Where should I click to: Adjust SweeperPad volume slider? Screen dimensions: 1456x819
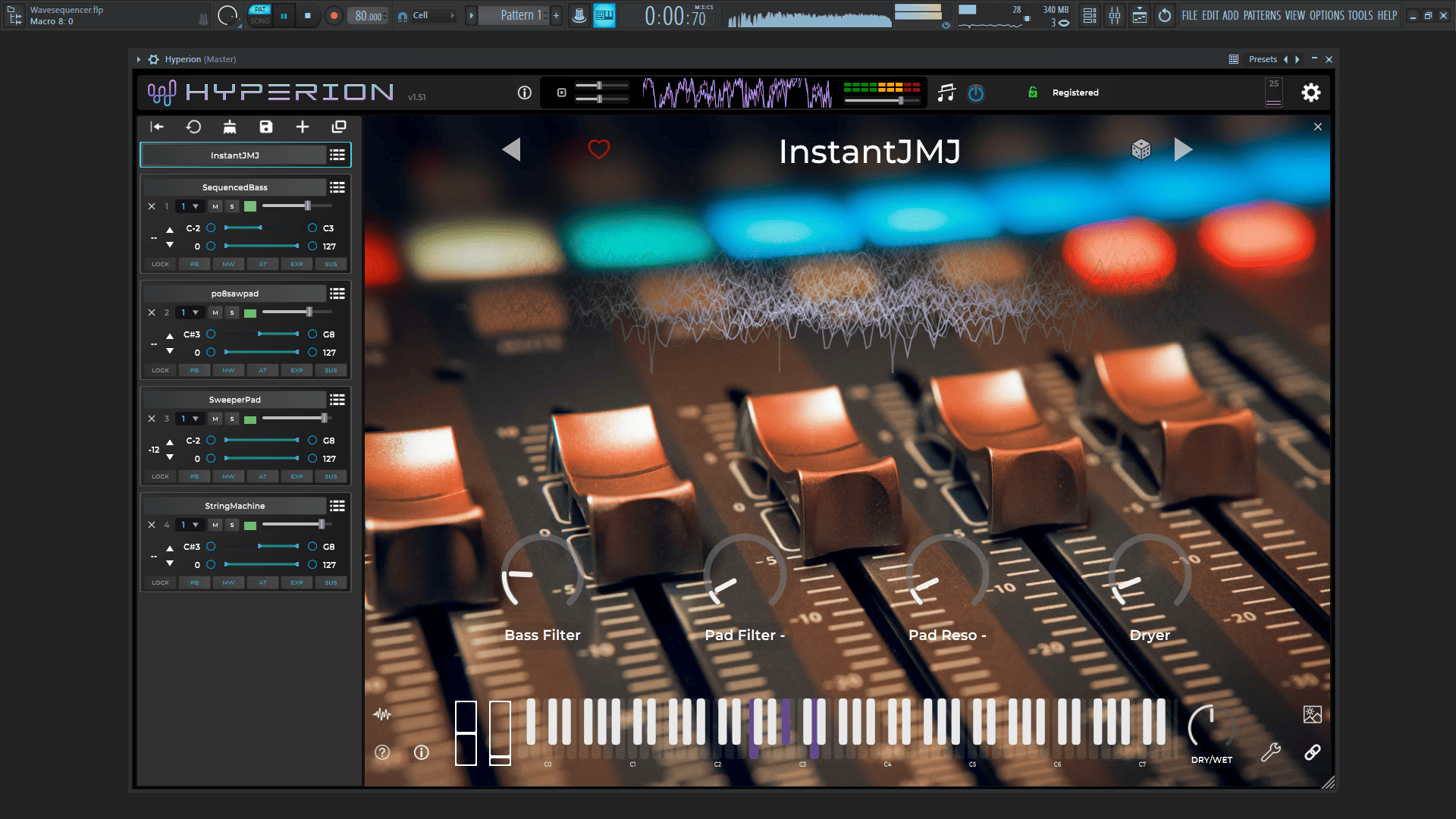click(x=324, y=419)
